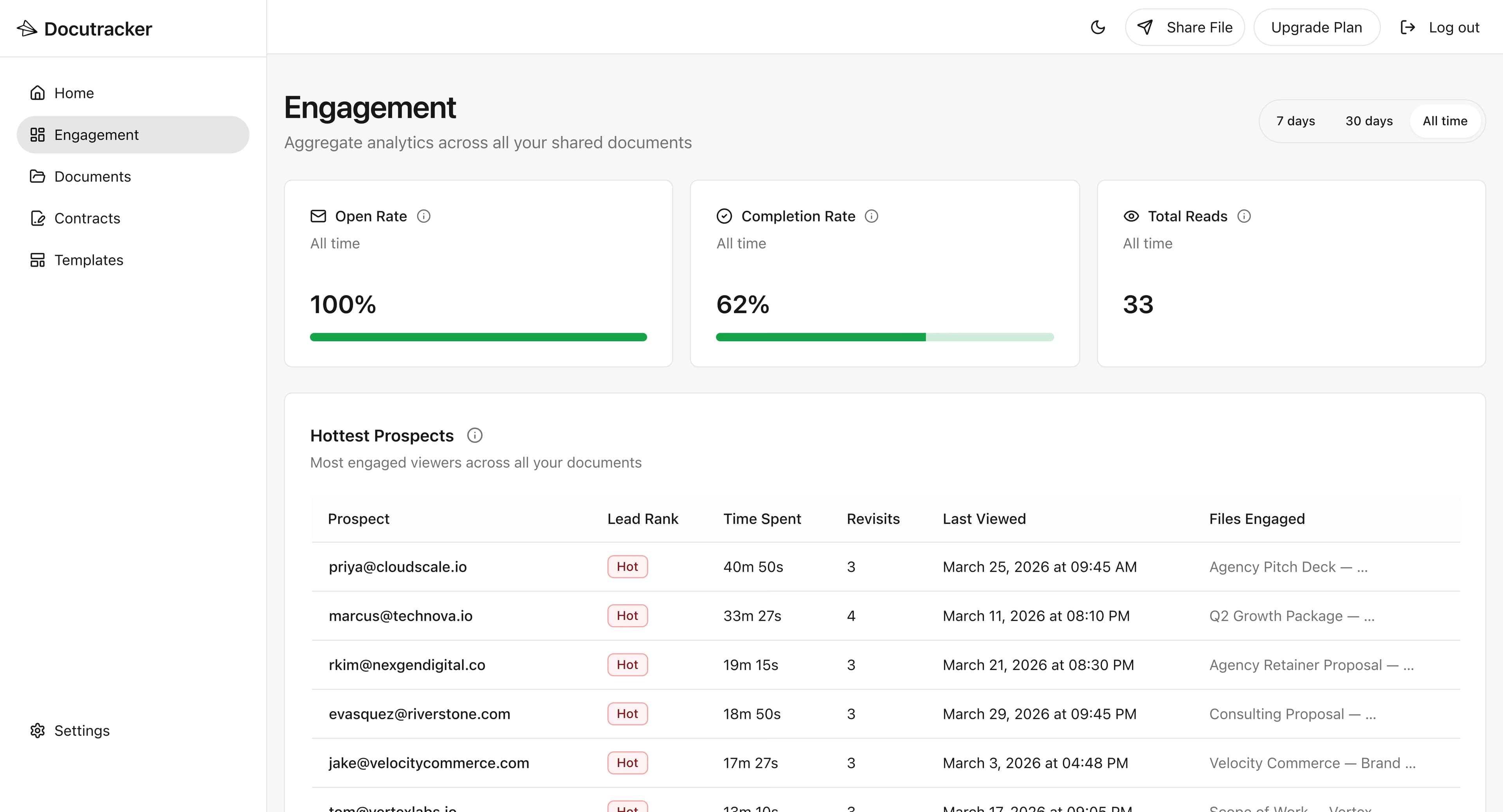Click the Log out arrow icon
1503x812 pixels.
pos(1407,27)
